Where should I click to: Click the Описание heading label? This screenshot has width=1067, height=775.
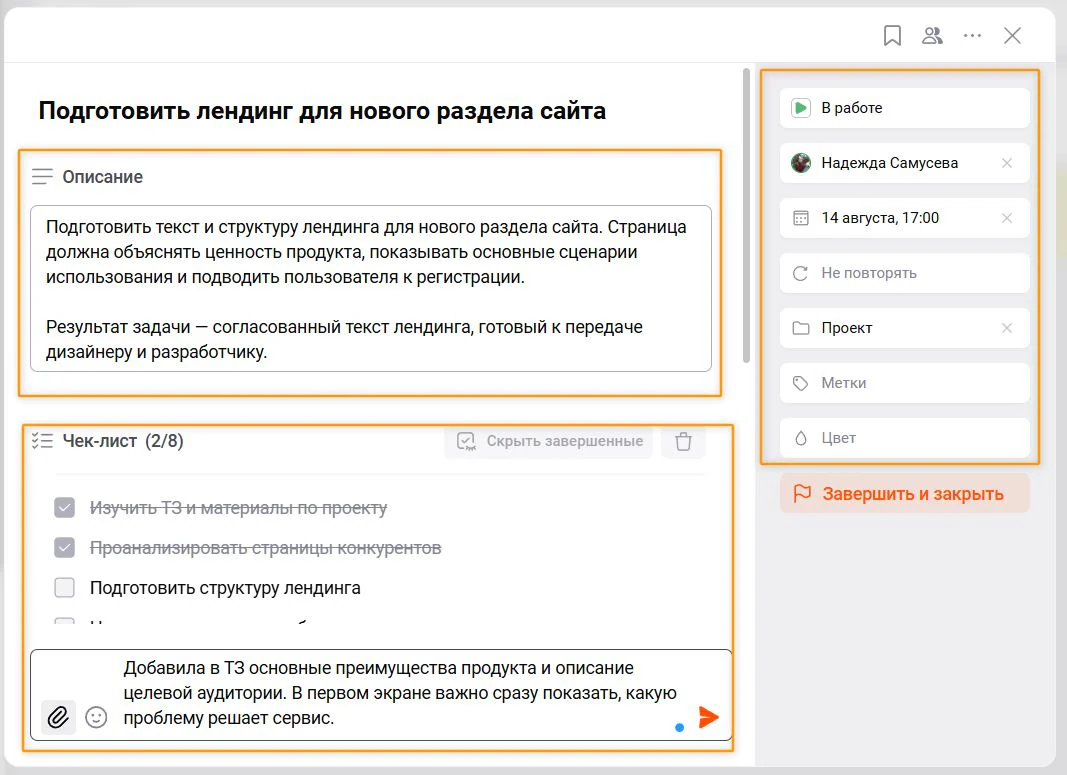click(103, 177)
